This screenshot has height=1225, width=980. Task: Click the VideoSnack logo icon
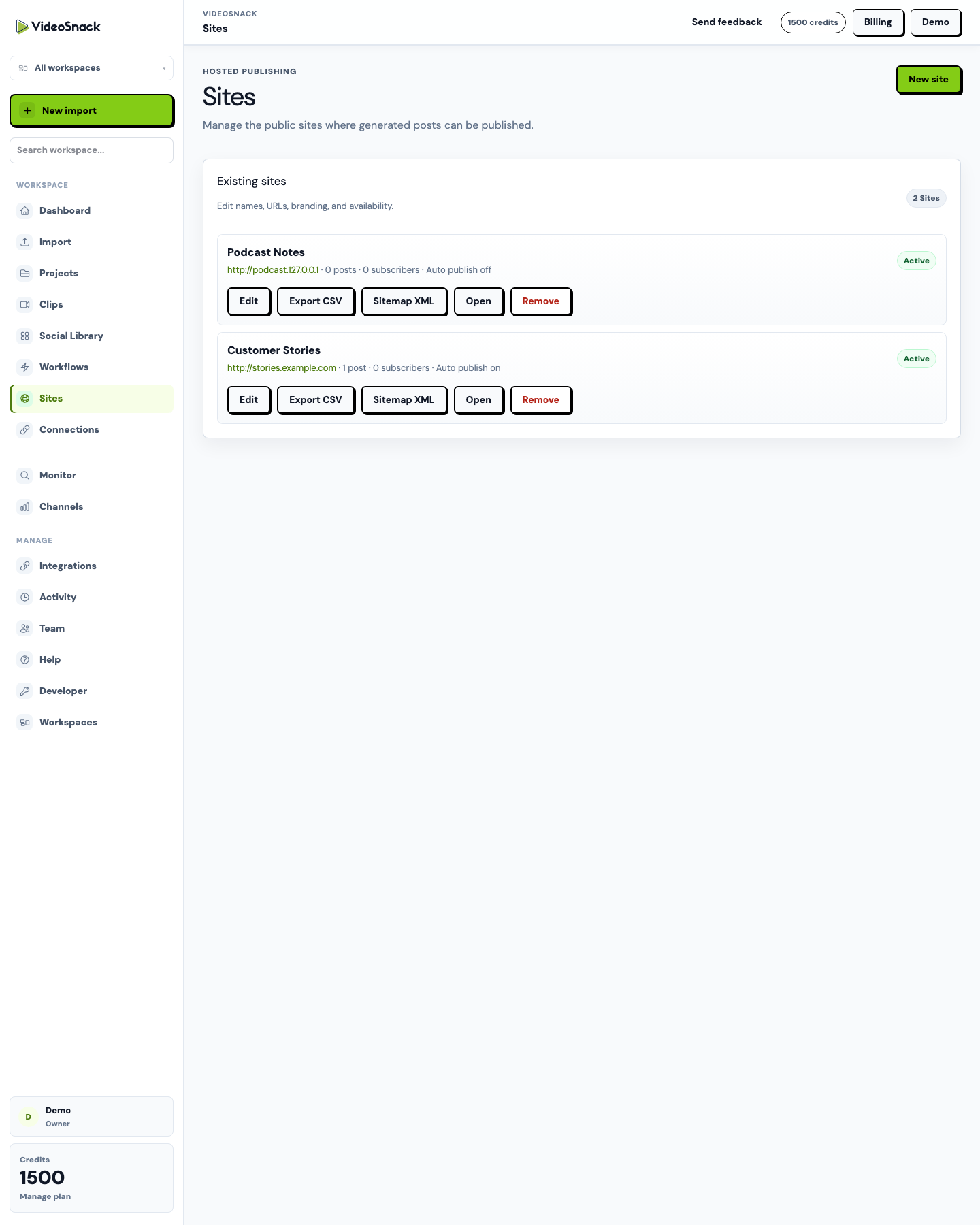(x=22, y=27)
